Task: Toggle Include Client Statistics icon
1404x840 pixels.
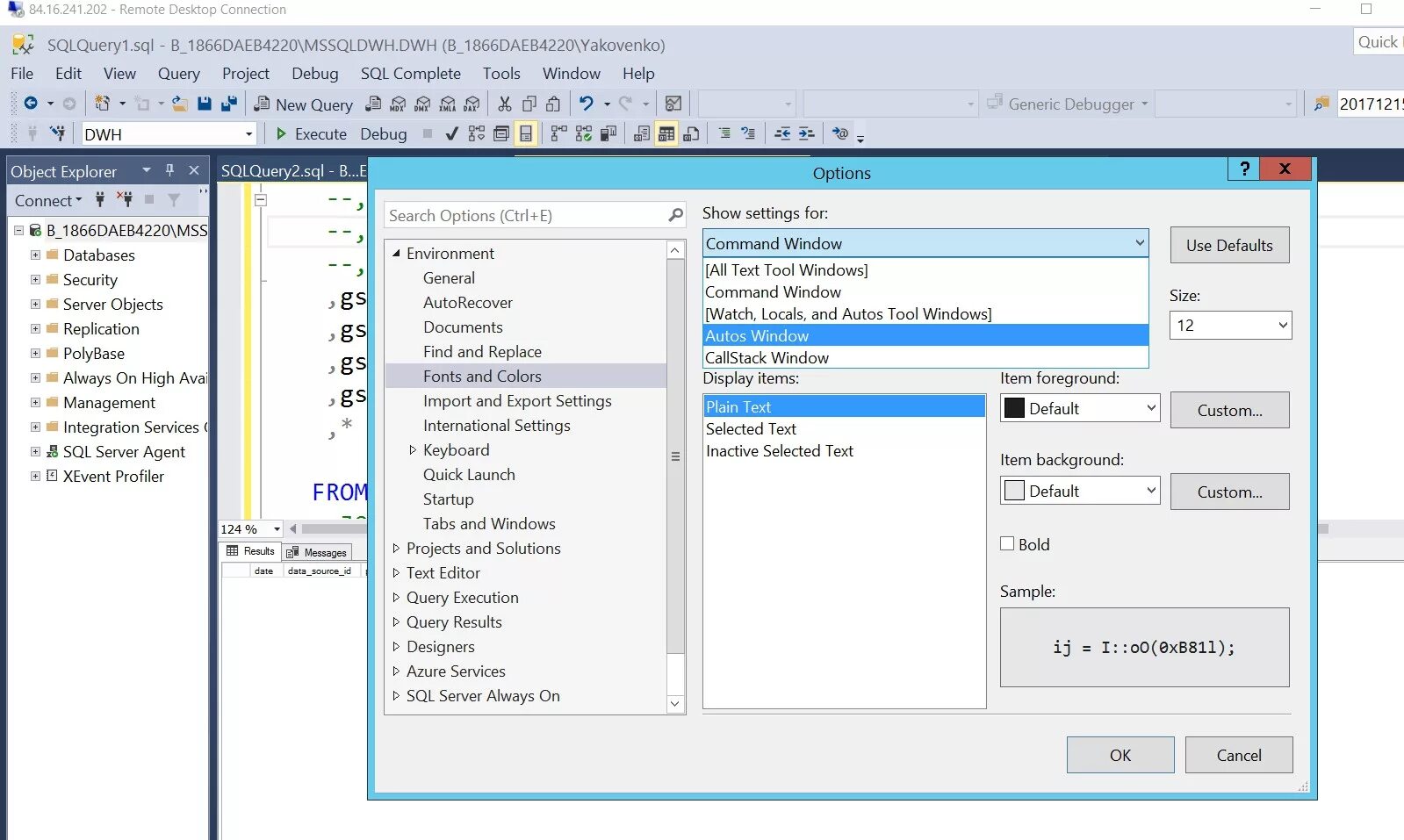Action: click(608, 133)
